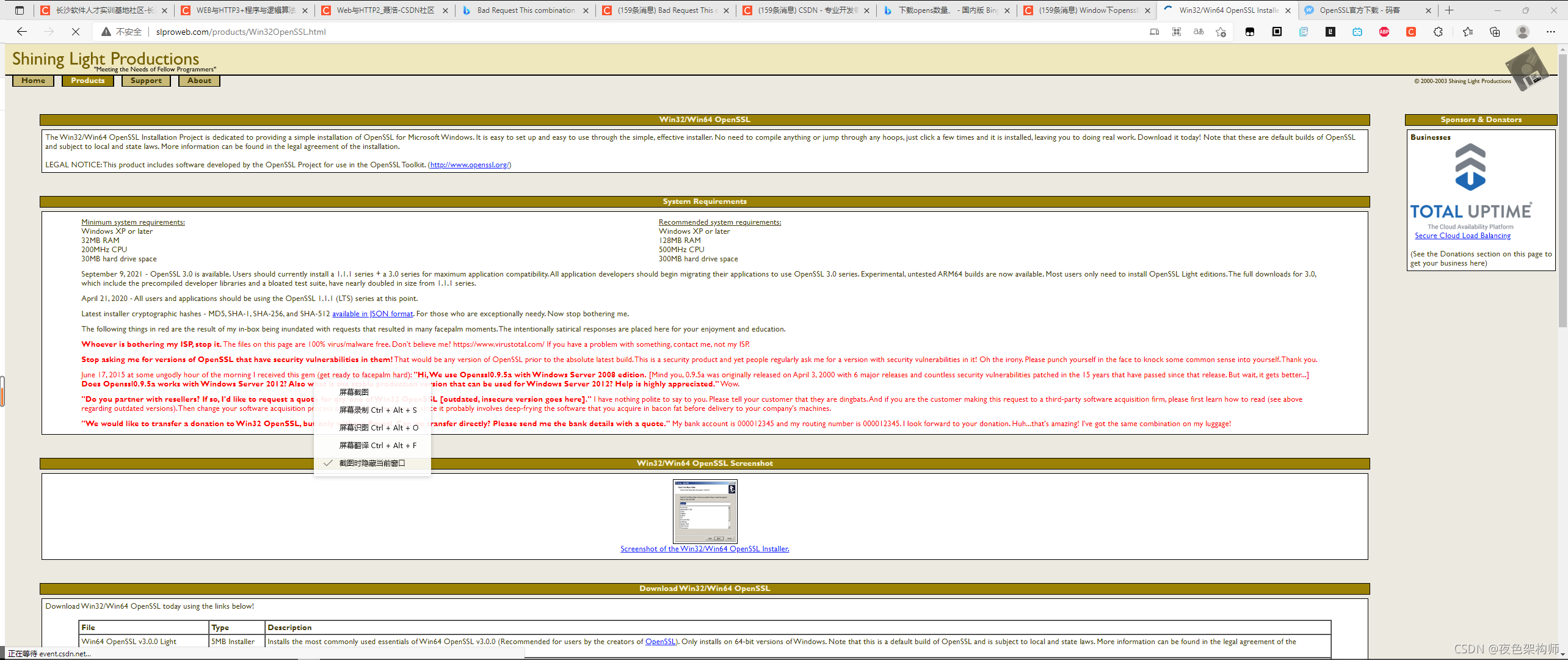Switch to the WEB与HTTP3+程序与逻辑算法 tab
The image size is (1568, 660).
tap(245, 10)
